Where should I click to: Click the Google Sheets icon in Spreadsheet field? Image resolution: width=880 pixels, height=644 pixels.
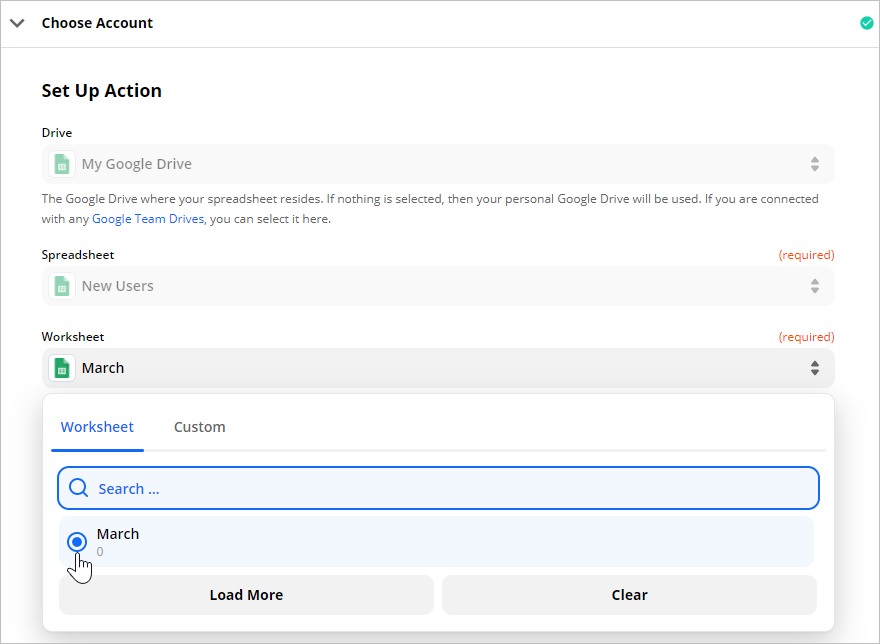(x=62, y=286)
